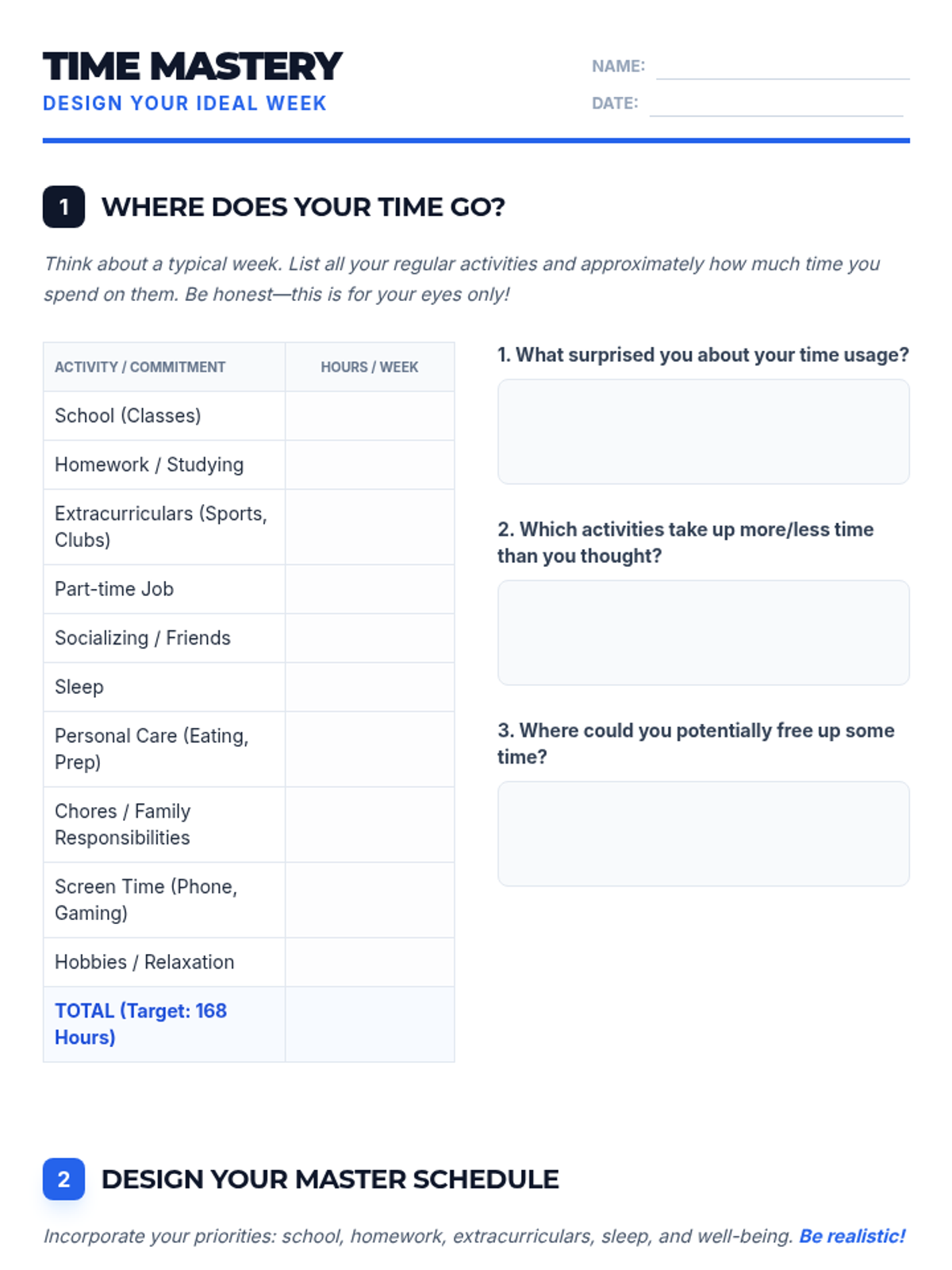Click answer box for what surprised you
Image resolution: width=952 pixels, height=1270 pixels.
click(703, 432)
